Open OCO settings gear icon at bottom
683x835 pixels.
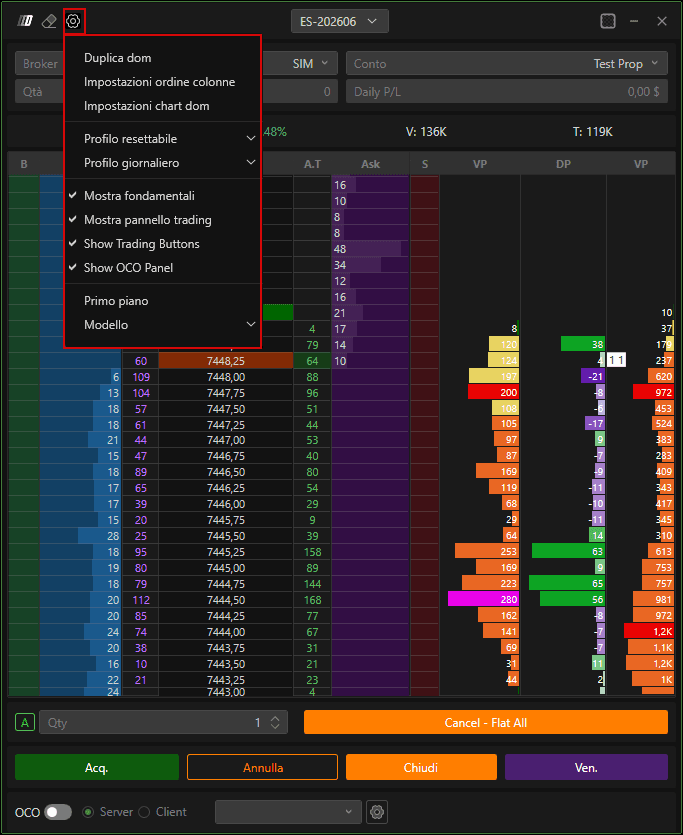[377, 812]
